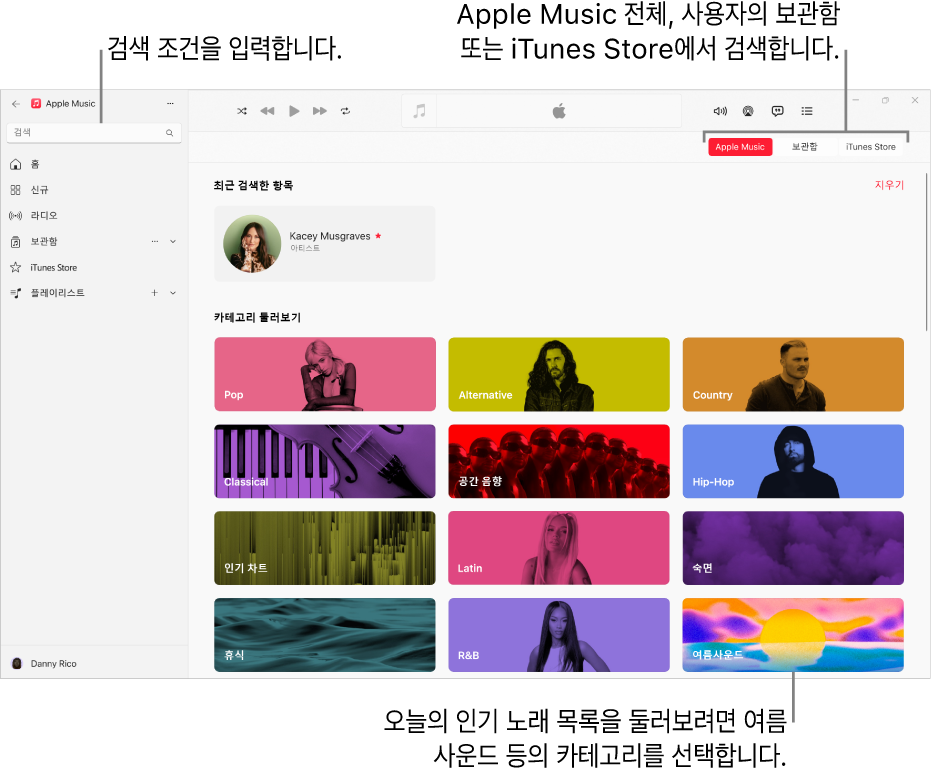Open iTunes Store from the sidebar

point(94,268)
